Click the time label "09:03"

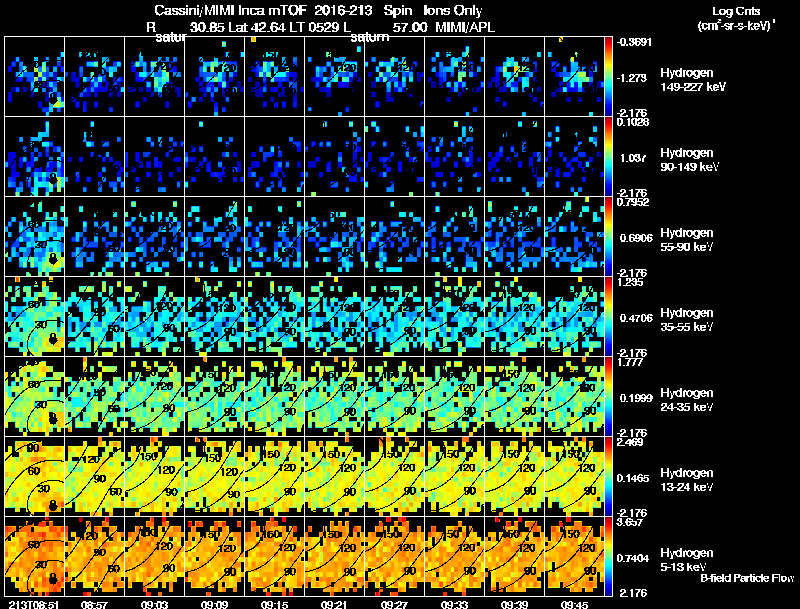tap(155, 604)
